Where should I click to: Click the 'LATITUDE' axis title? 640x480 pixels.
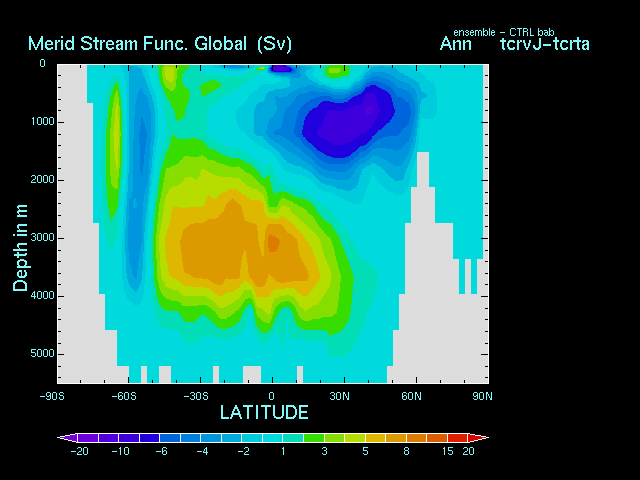coord(264,412)
